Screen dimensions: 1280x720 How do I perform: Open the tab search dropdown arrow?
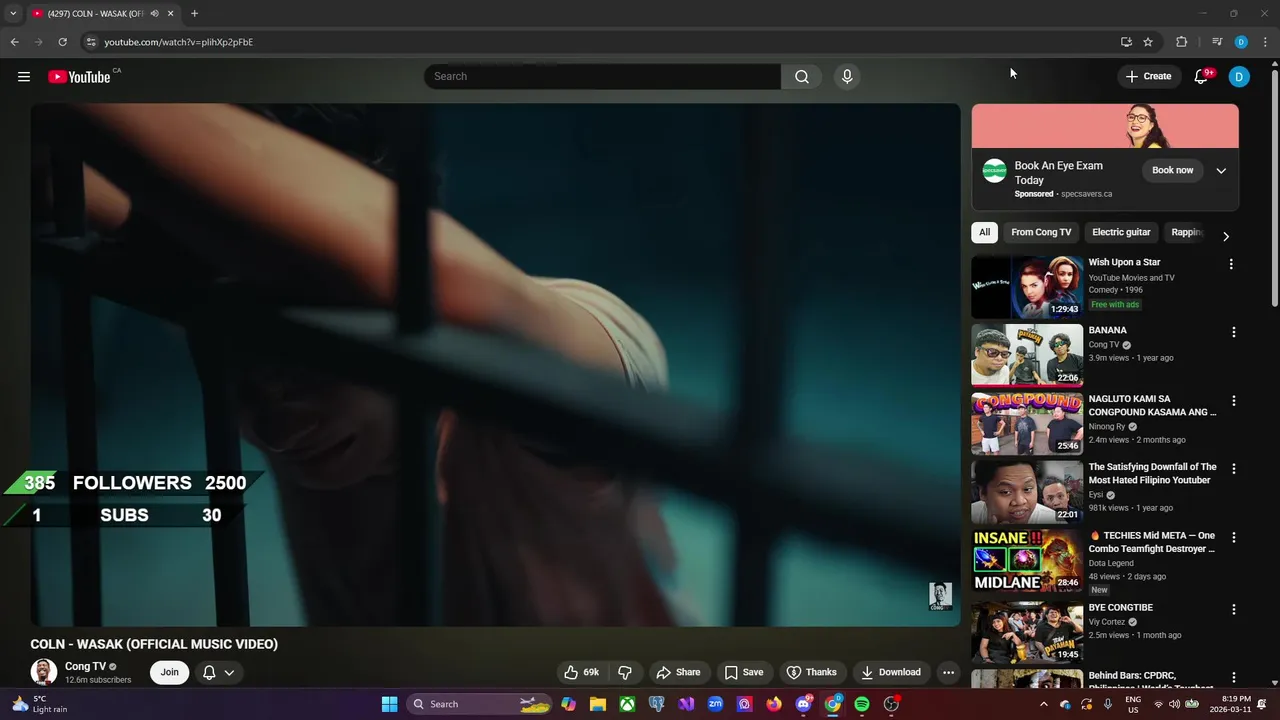tap(13, 14)
